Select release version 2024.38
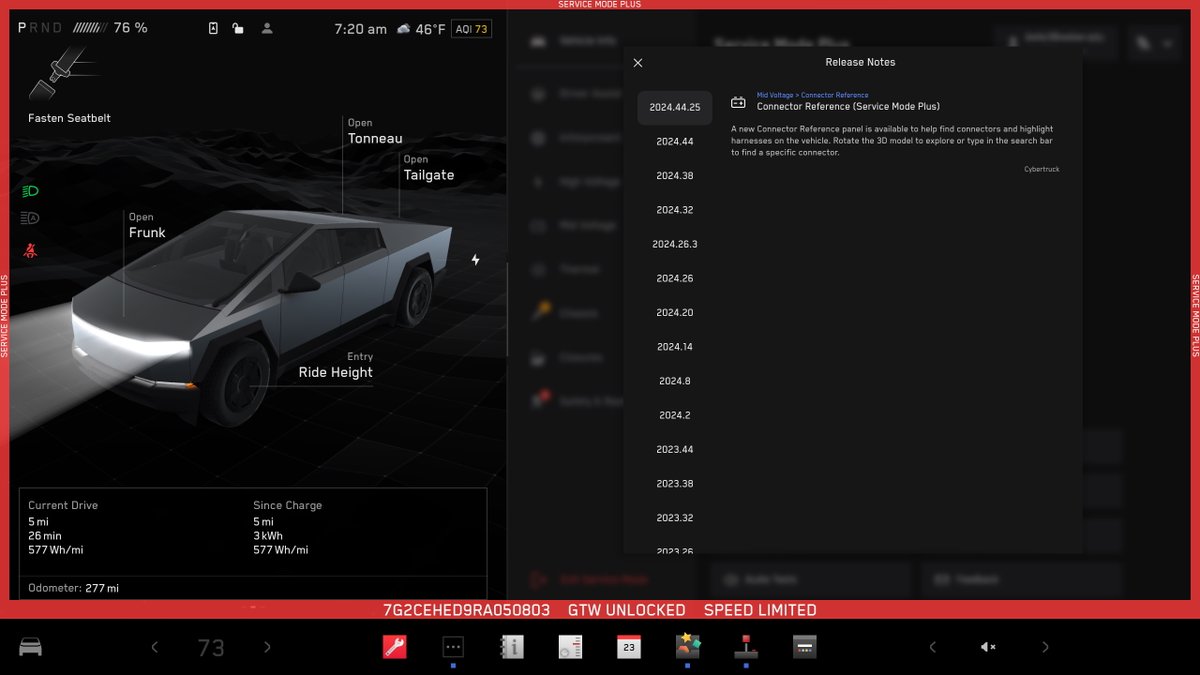 point(675,176)
